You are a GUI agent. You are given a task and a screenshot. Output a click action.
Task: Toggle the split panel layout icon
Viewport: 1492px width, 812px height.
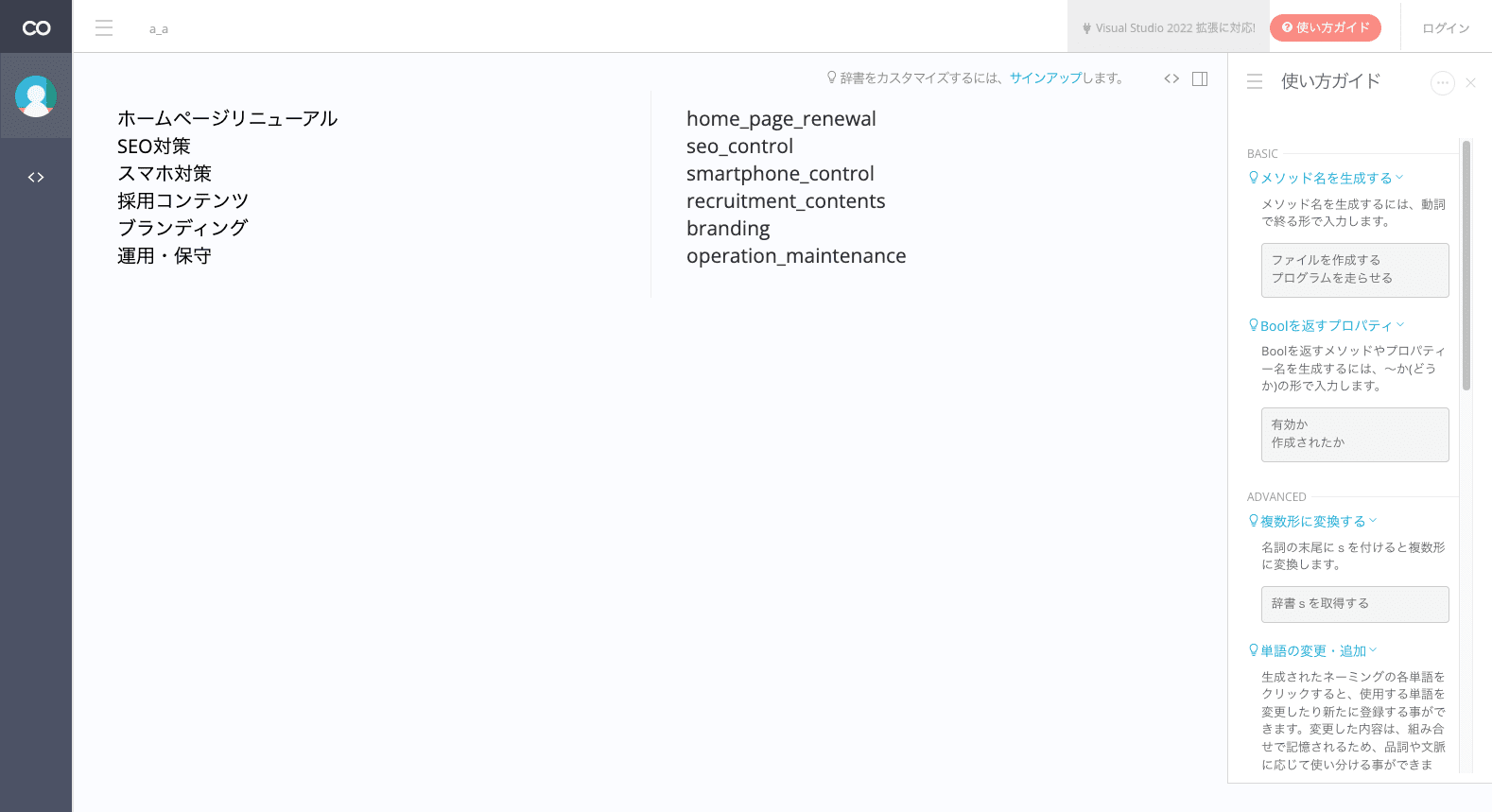(x=1200, y=78)
